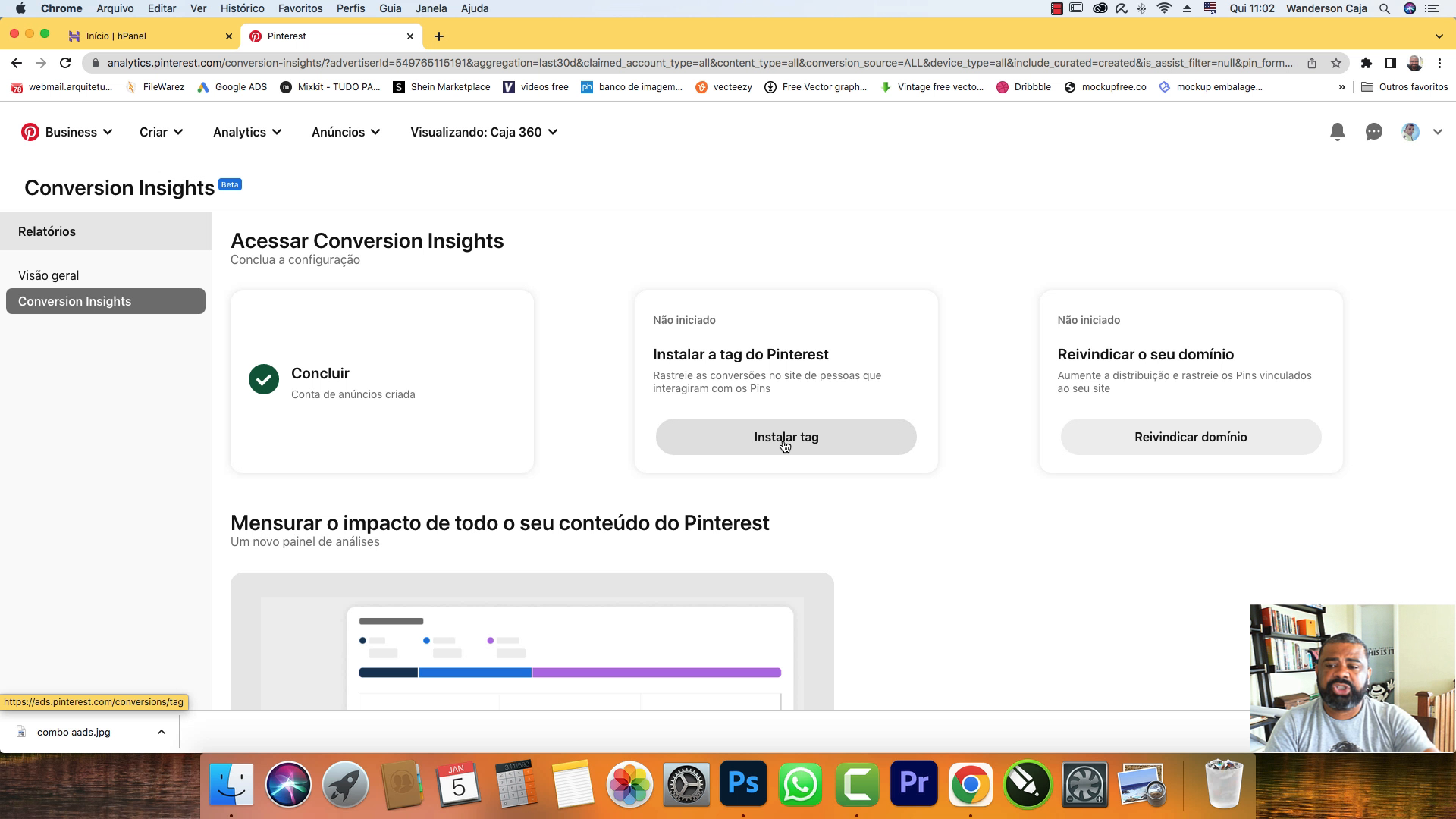This screenshot has width=1456, height=819.
Task: Collapse the combo aads.jpg download item
Action: [161, 732]
